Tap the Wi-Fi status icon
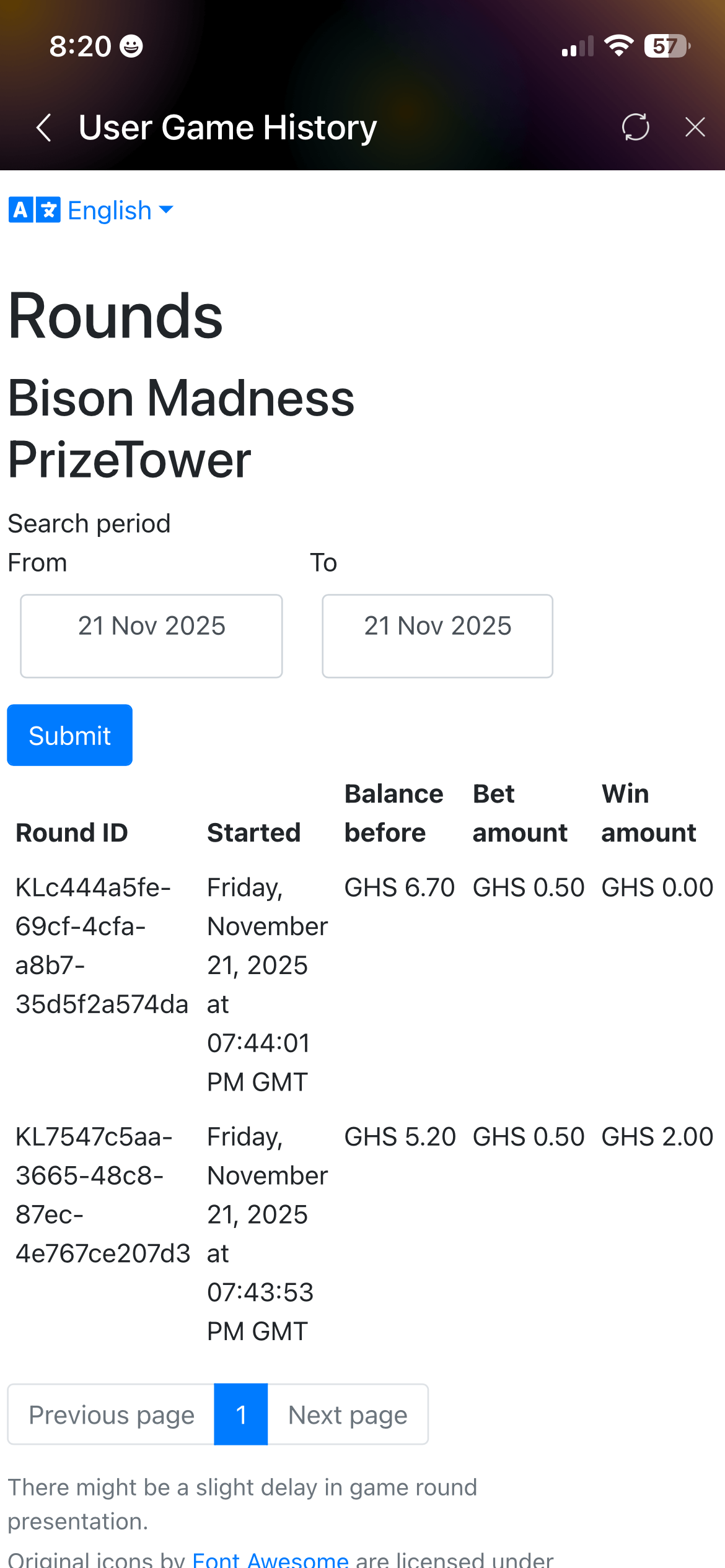This screenshot has width=725, height=1568. (618, 46)
